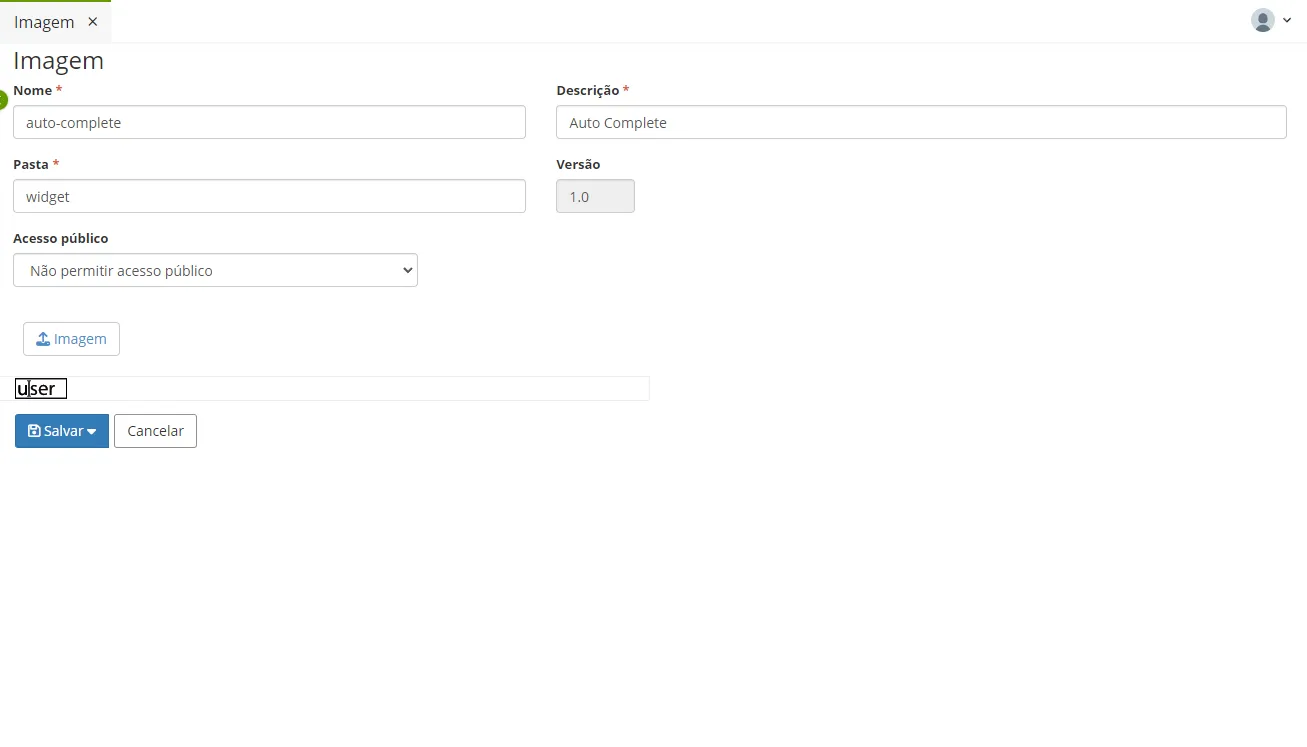1307x747 pixels.
Task: Edit the Pasta field containing widget
Action: [269, 196]
